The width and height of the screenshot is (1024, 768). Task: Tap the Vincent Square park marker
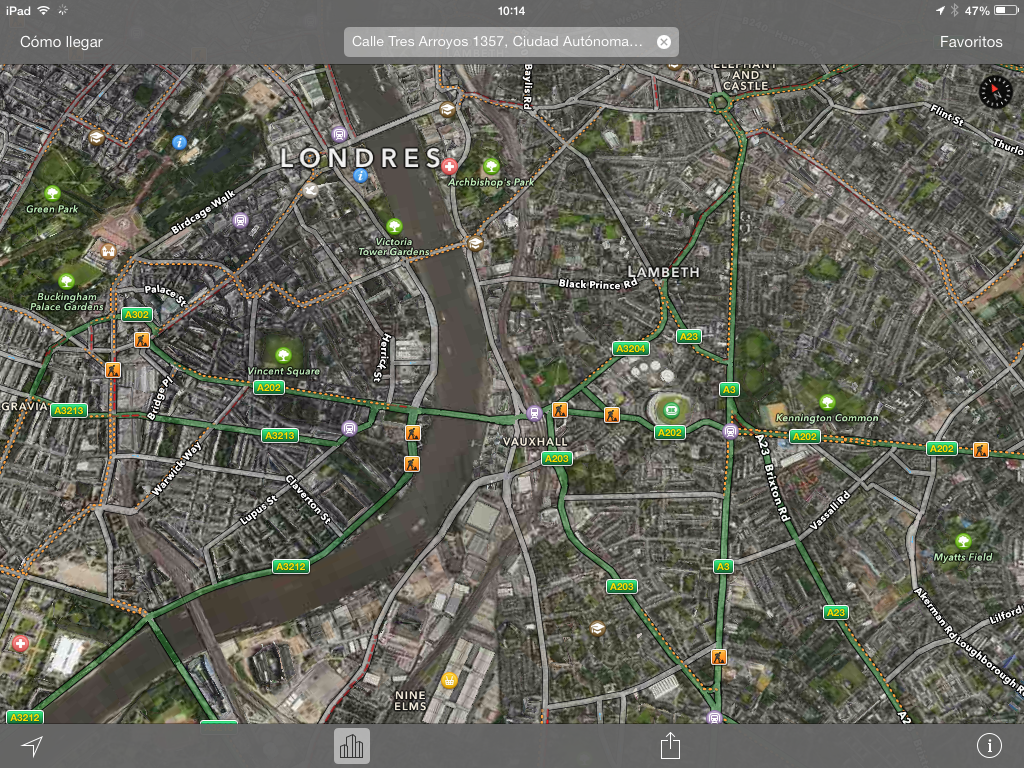coord(283,355)
